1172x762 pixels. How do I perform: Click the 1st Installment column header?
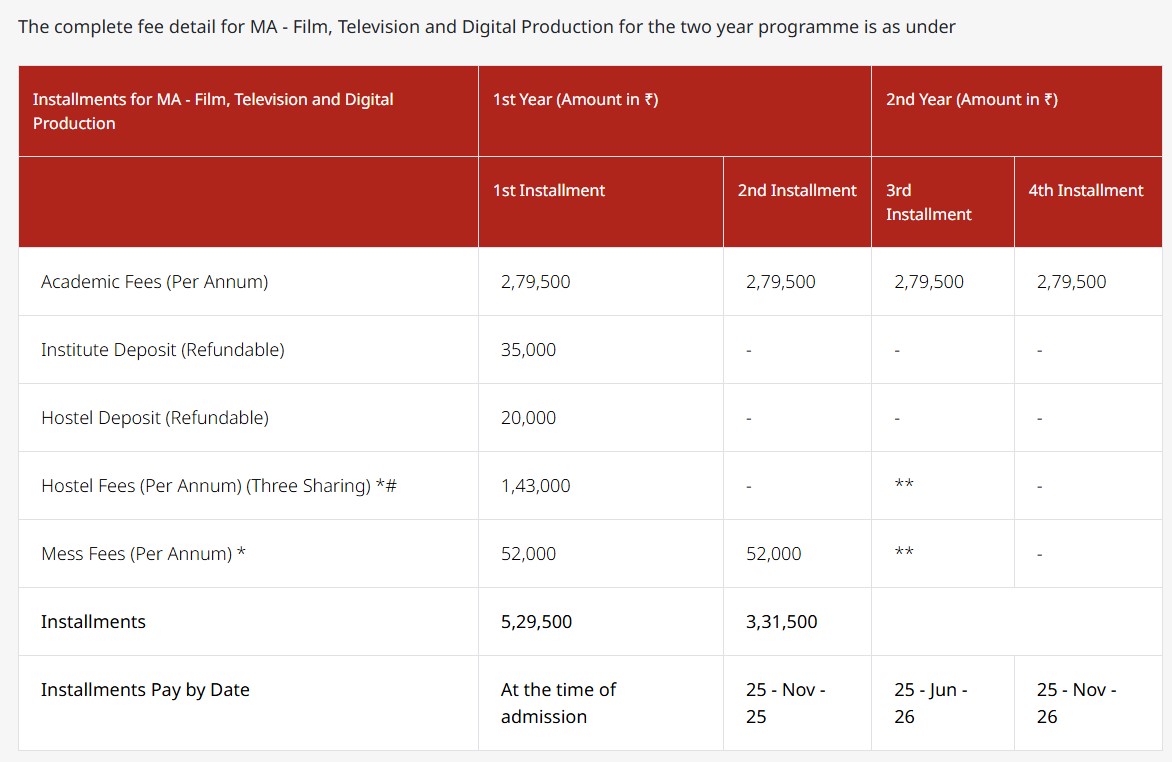[x=549, y=190]
